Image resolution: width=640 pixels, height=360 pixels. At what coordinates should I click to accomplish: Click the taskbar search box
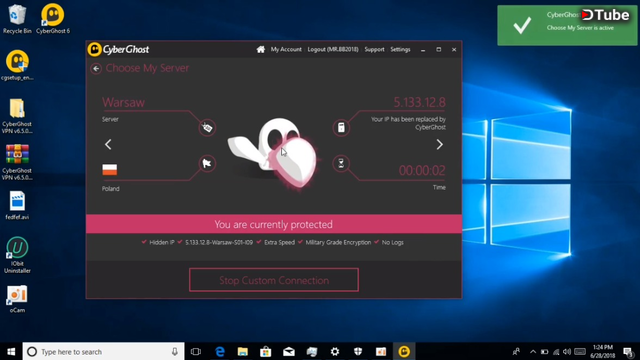(103, 351)
